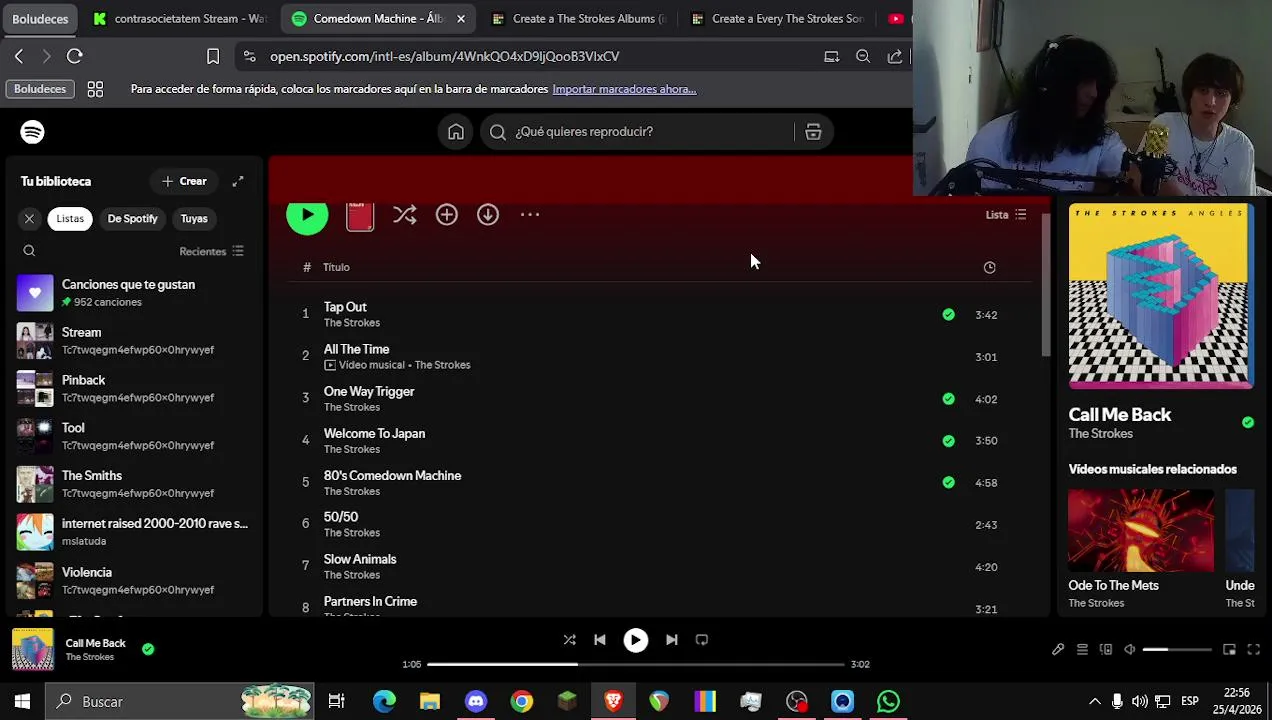1272x720 pixels.
Task: Search within the library via magnifier icon
Action: click(x=29, y=252)
